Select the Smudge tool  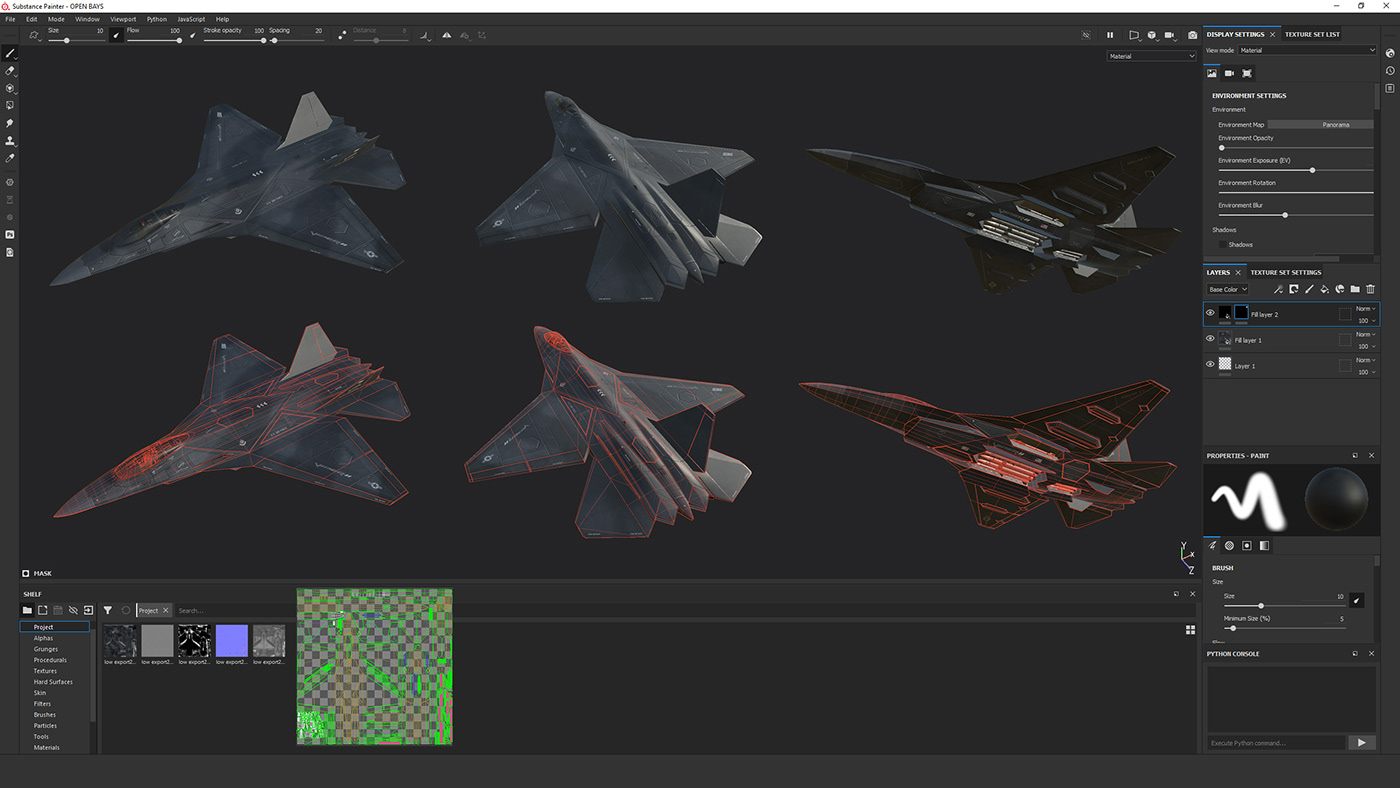point(10,122)
